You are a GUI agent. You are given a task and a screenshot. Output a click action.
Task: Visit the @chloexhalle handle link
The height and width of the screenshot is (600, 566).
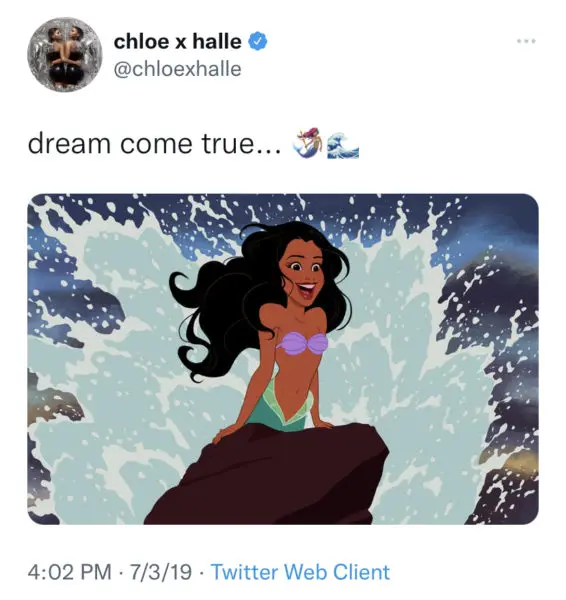178,69
